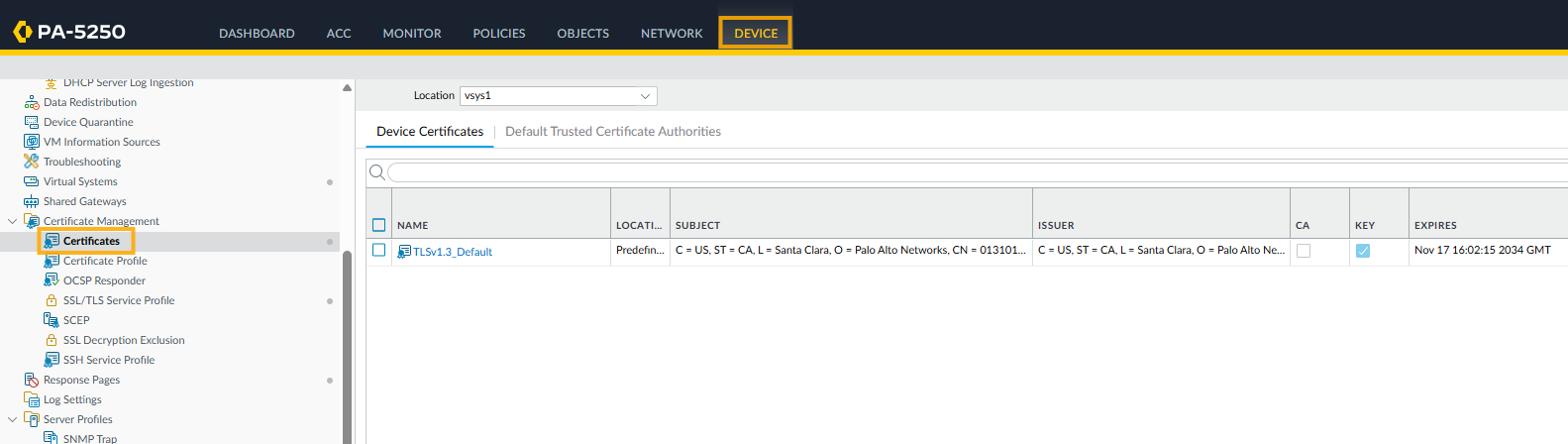Image resolution: width=1568 pixels, height=444 pixels.
Task: Toggle the select-all checkbox in table header
Action: [378, 225]
